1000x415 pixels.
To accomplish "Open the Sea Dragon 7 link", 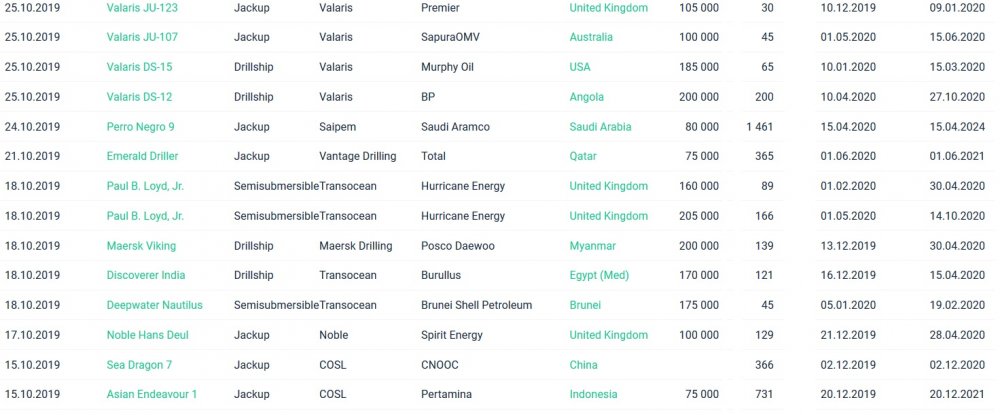I will coord(139,365).
